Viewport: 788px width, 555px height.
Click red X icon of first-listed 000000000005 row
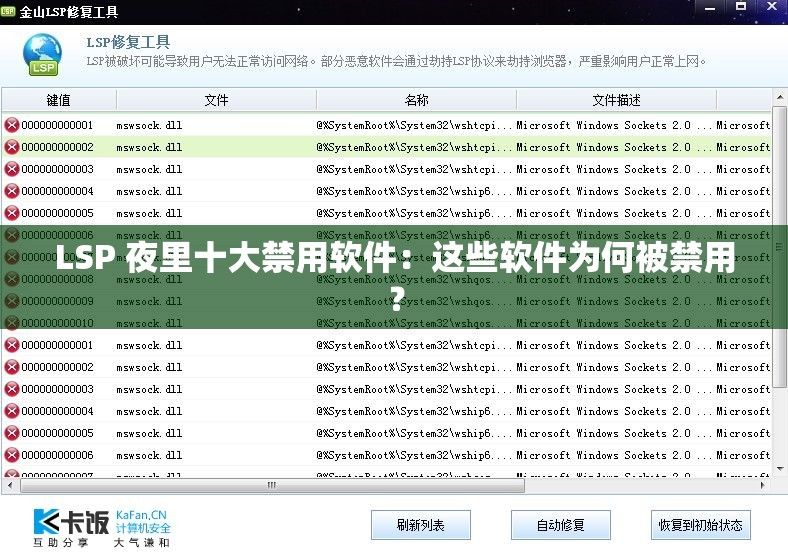tap(12, 213)
